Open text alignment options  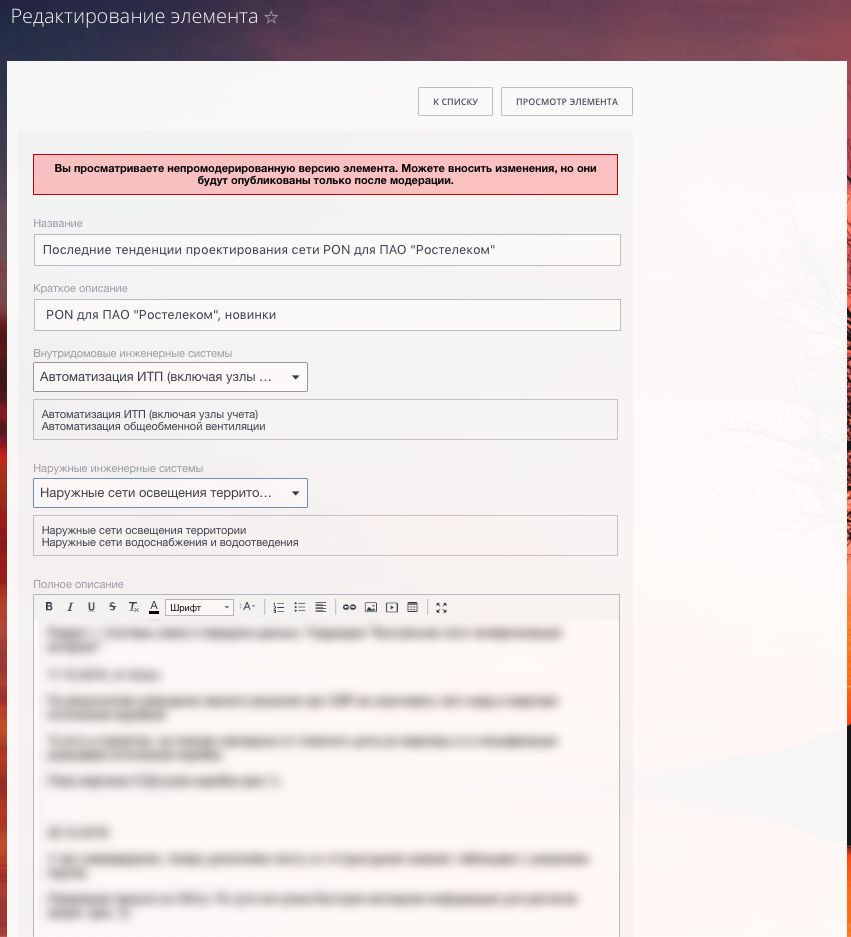point(321,607)
